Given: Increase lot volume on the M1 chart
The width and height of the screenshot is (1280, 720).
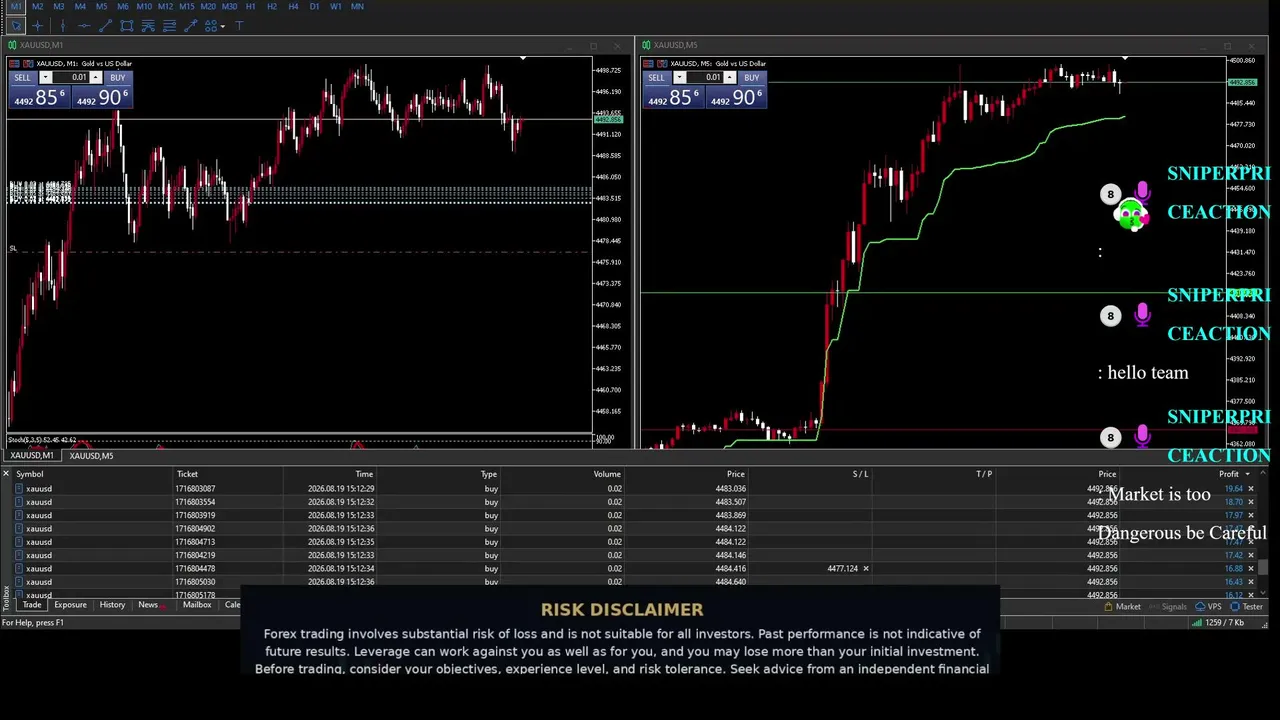Looking at the screenshot, I should point(96,78).
